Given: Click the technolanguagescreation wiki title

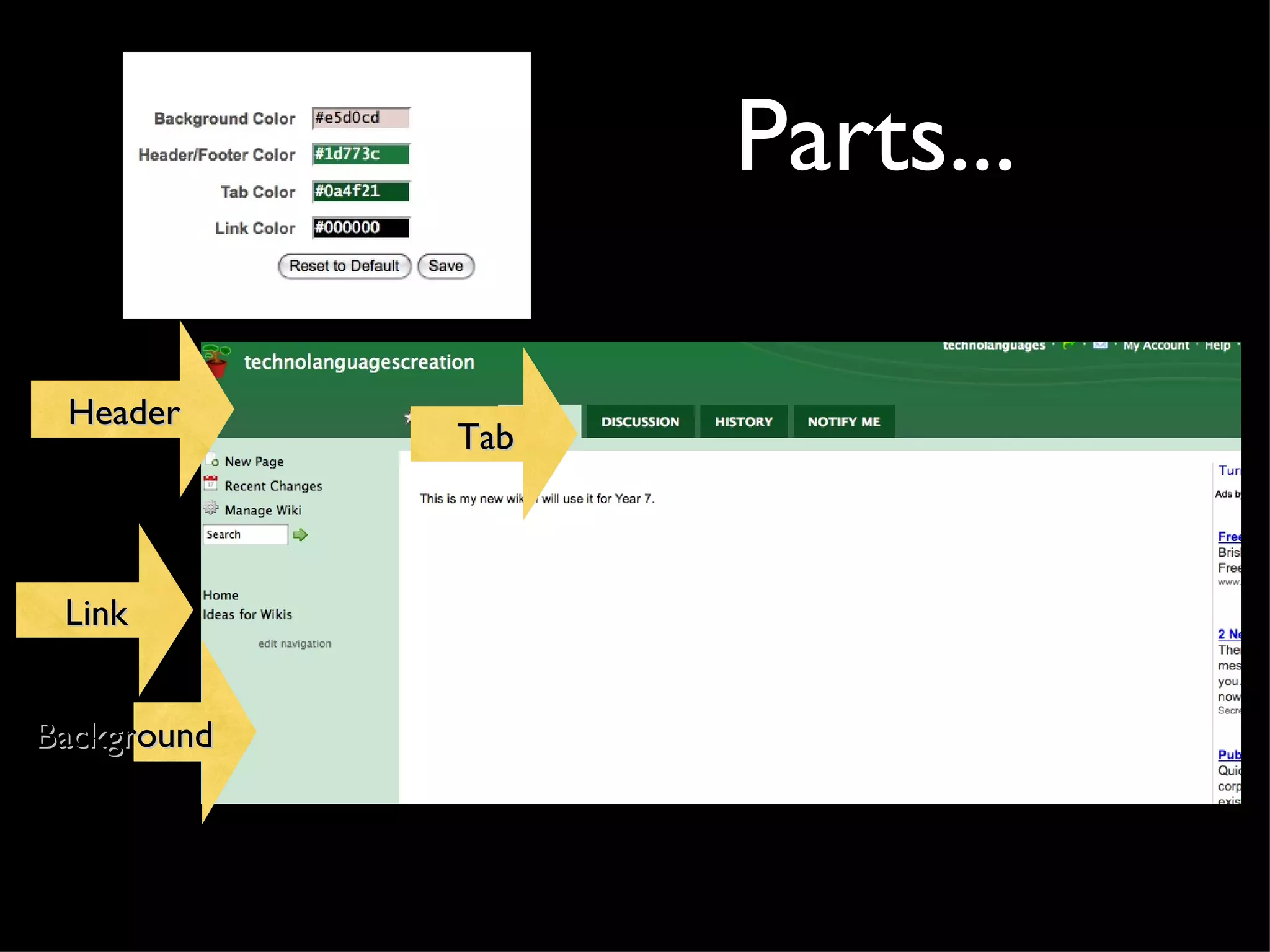Looking at the screenshot, I should click(359, 362).
